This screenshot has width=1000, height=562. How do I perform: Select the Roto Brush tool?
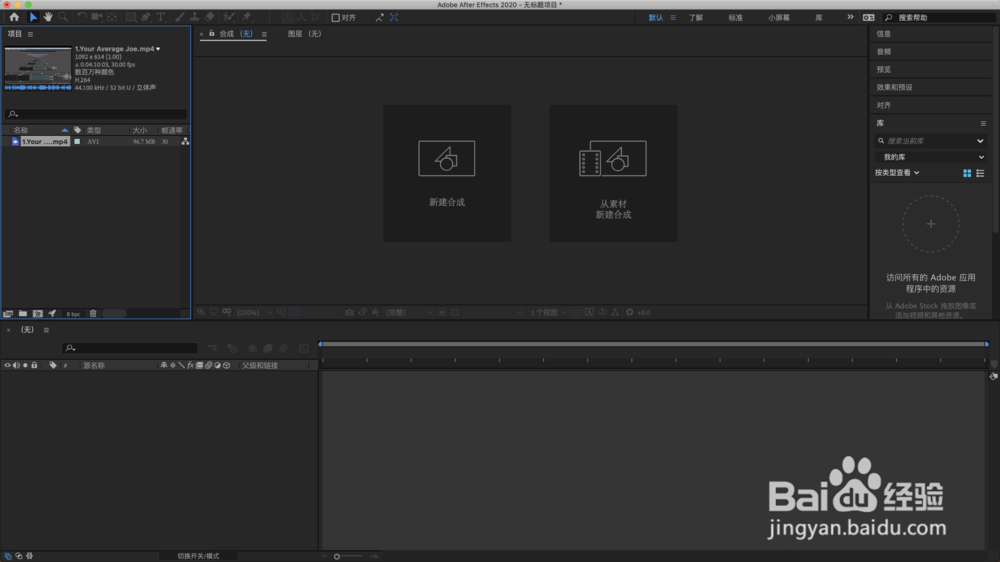(x=229, y=17)
